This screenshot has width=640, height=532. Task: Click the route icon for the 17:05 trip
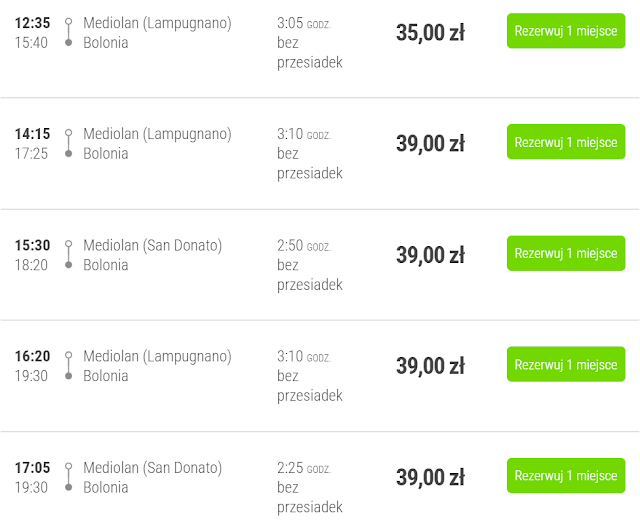pyautogui.click(x=68, y=477)
